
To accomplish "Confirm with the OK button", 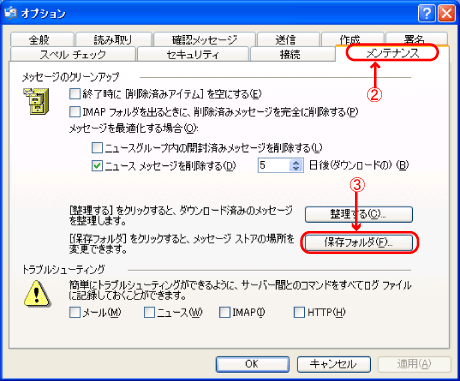I will tap(252, 364).
